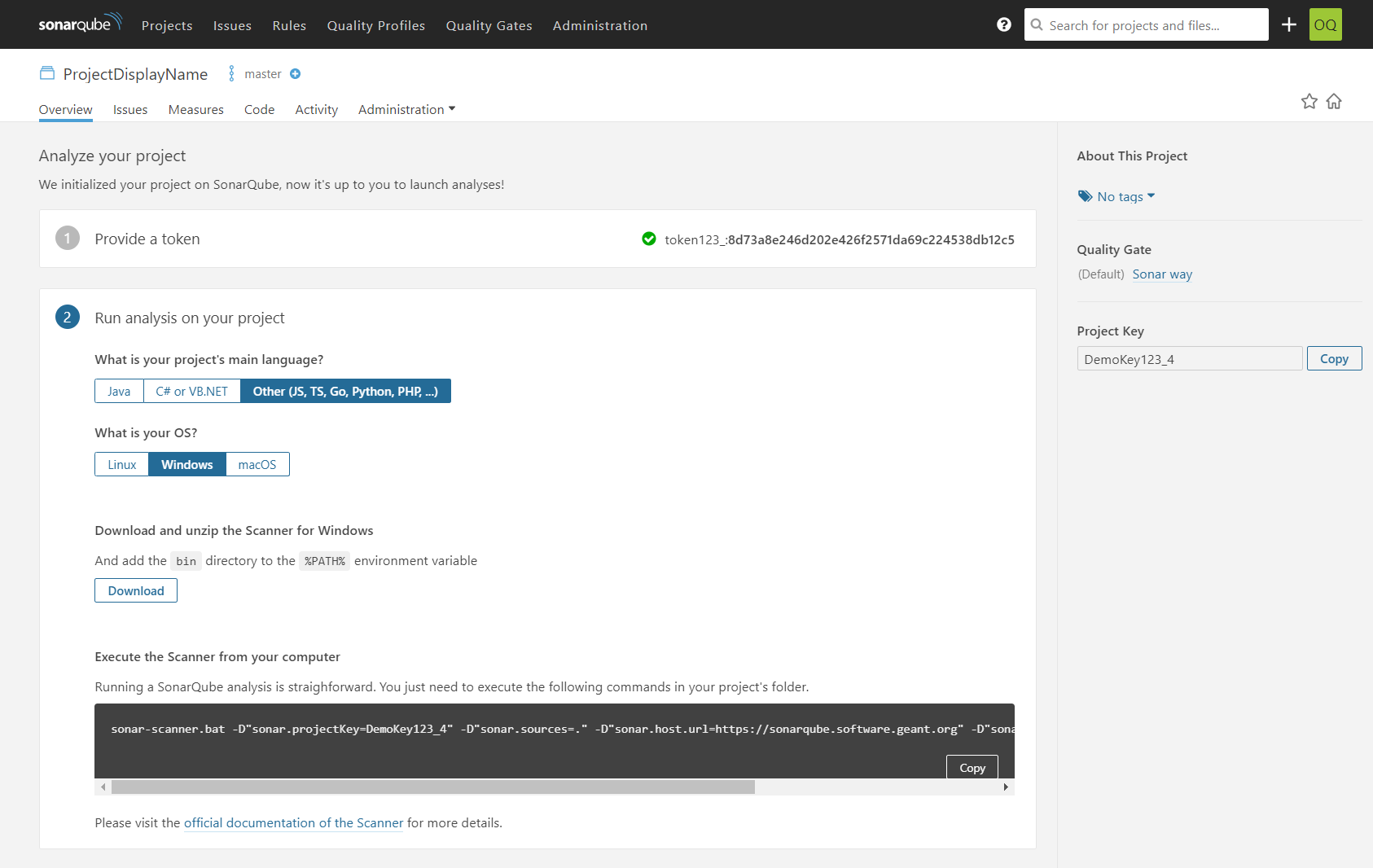Image resolution: width=1373 pixels, height=868 pixels.
Task: Click the search magnifier icon
Action: [x=1037, y=24]
